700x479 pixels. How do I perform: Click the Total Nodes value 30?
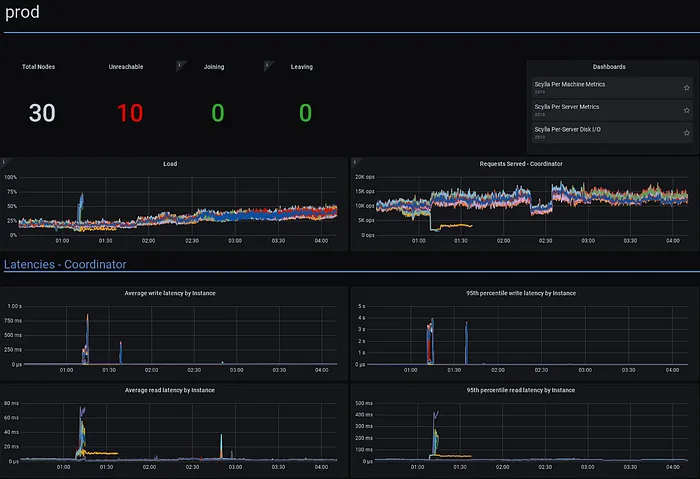[x=42, y=113]
